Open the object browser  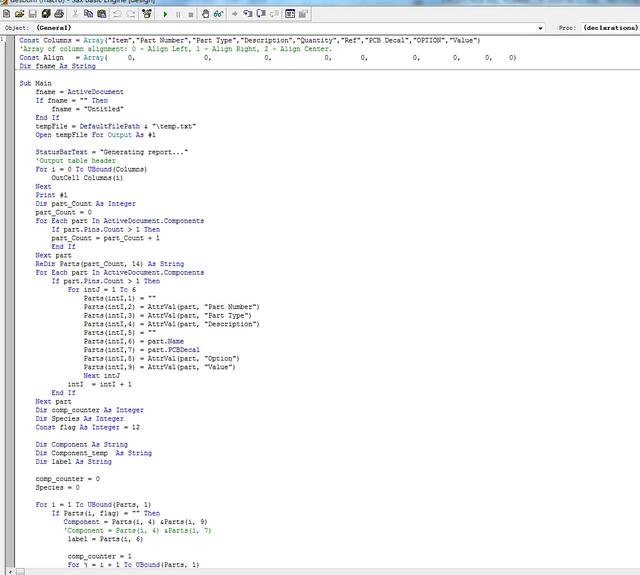tap(147, 14)
